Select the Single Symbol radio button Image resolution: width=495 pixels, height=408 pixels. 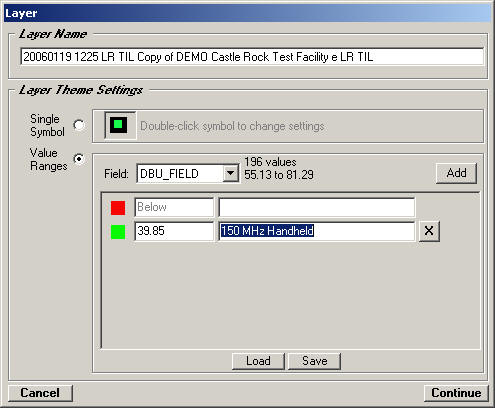[x=79, y=125]
